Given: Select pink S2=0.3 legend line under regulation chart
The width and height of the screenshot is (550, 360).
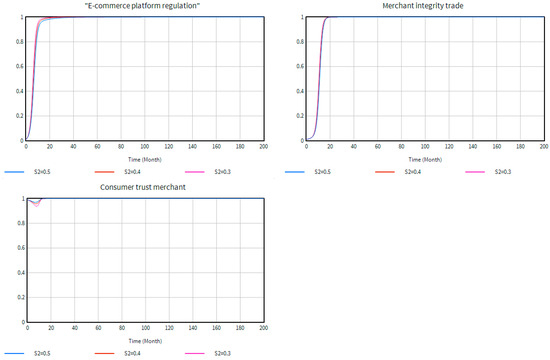Looking at the screenshot, I should click(x=195, y=172).
